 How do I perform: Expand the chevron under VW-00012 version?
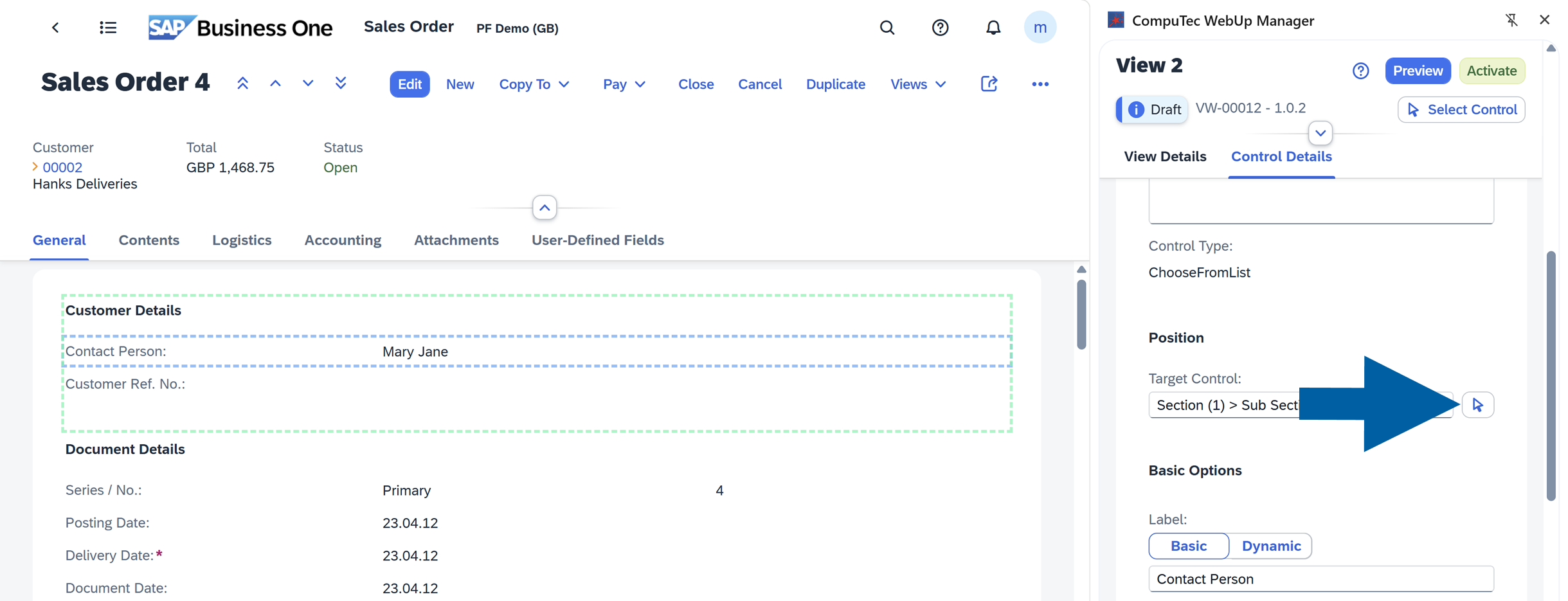(1320, 133)
